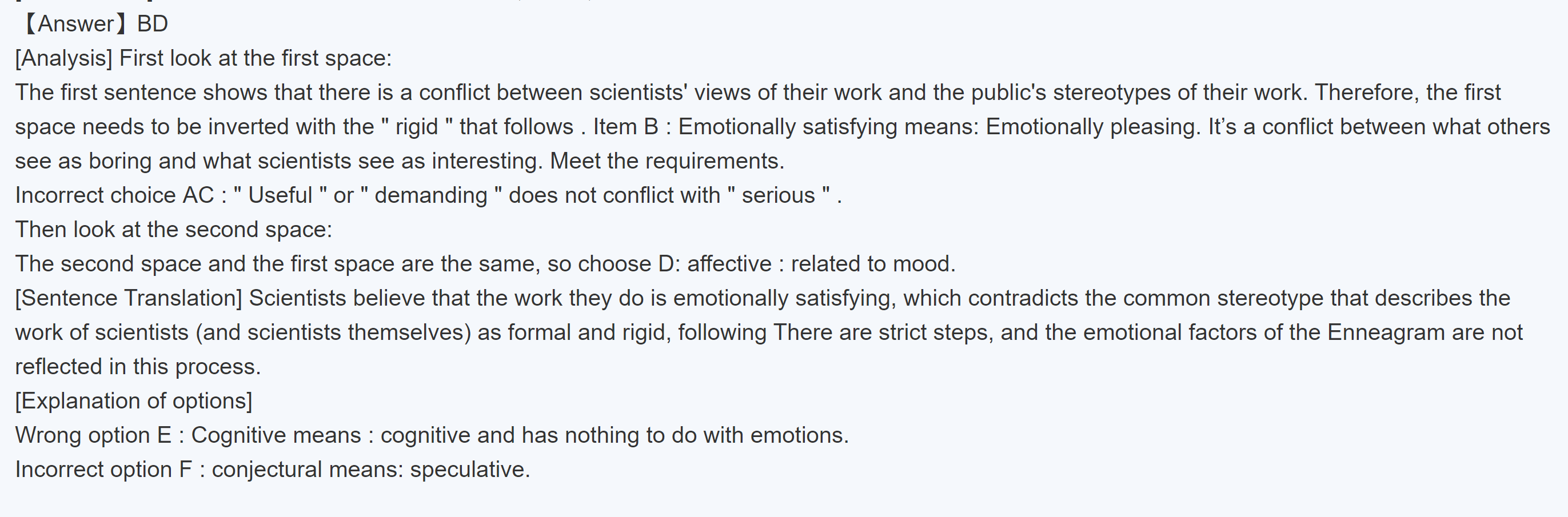Image resolution: width=1568 pixels, height=517 pixels.
Task: Click the "Incorrect choice AC" text
Action: tap(114, 195)
